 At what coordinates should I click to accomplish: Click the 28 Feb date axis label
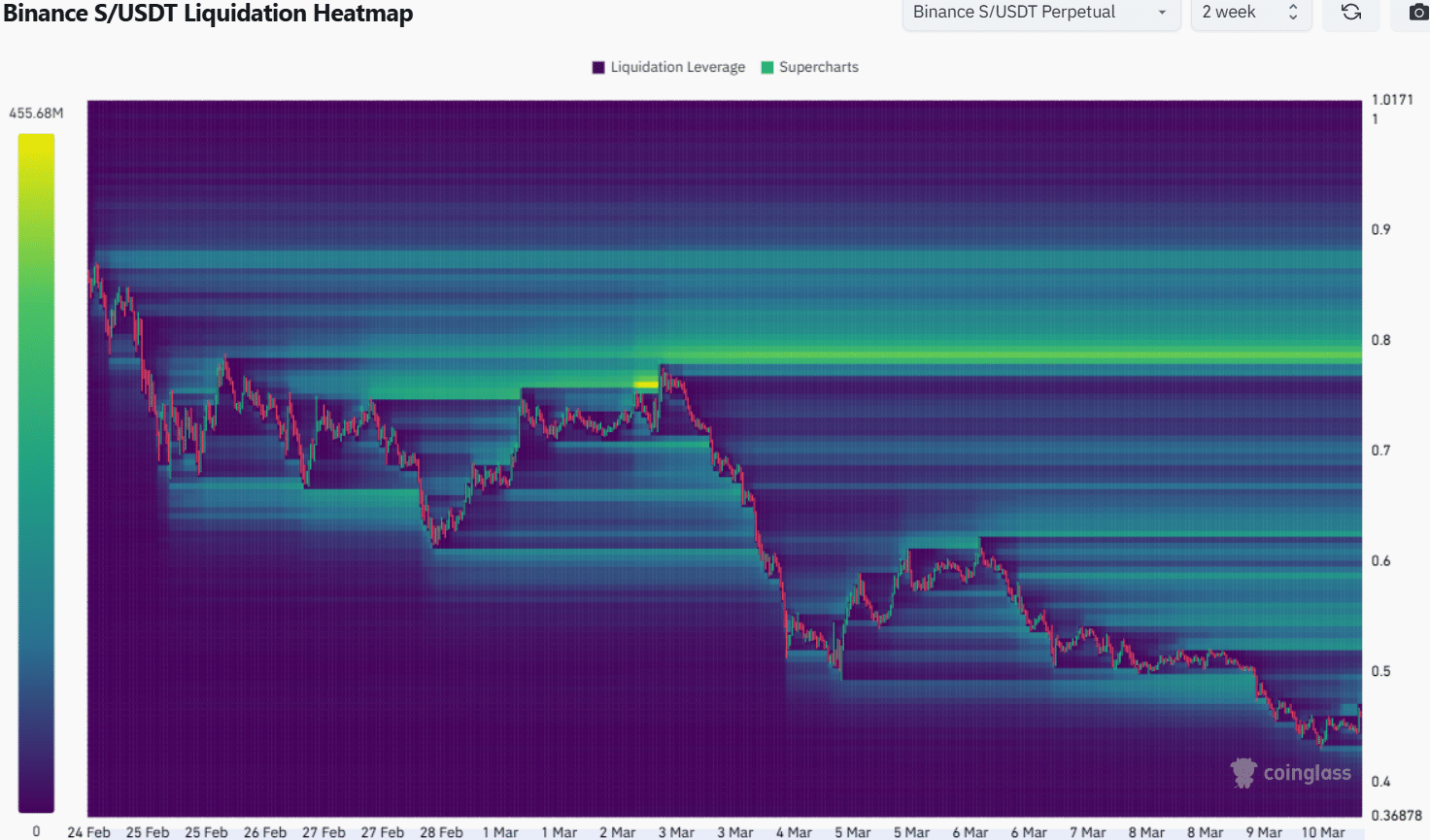[x=441, y=832]
